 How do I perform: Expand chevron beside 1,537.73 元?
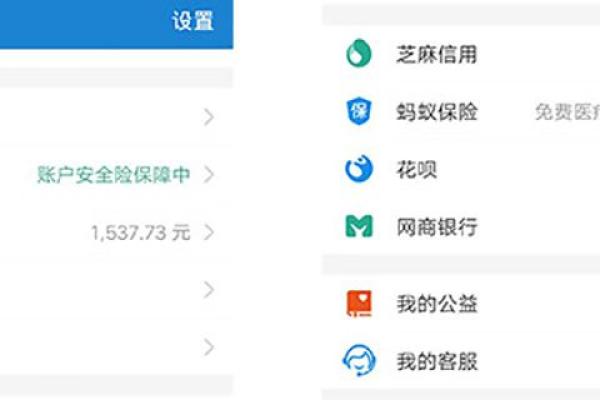209,232
